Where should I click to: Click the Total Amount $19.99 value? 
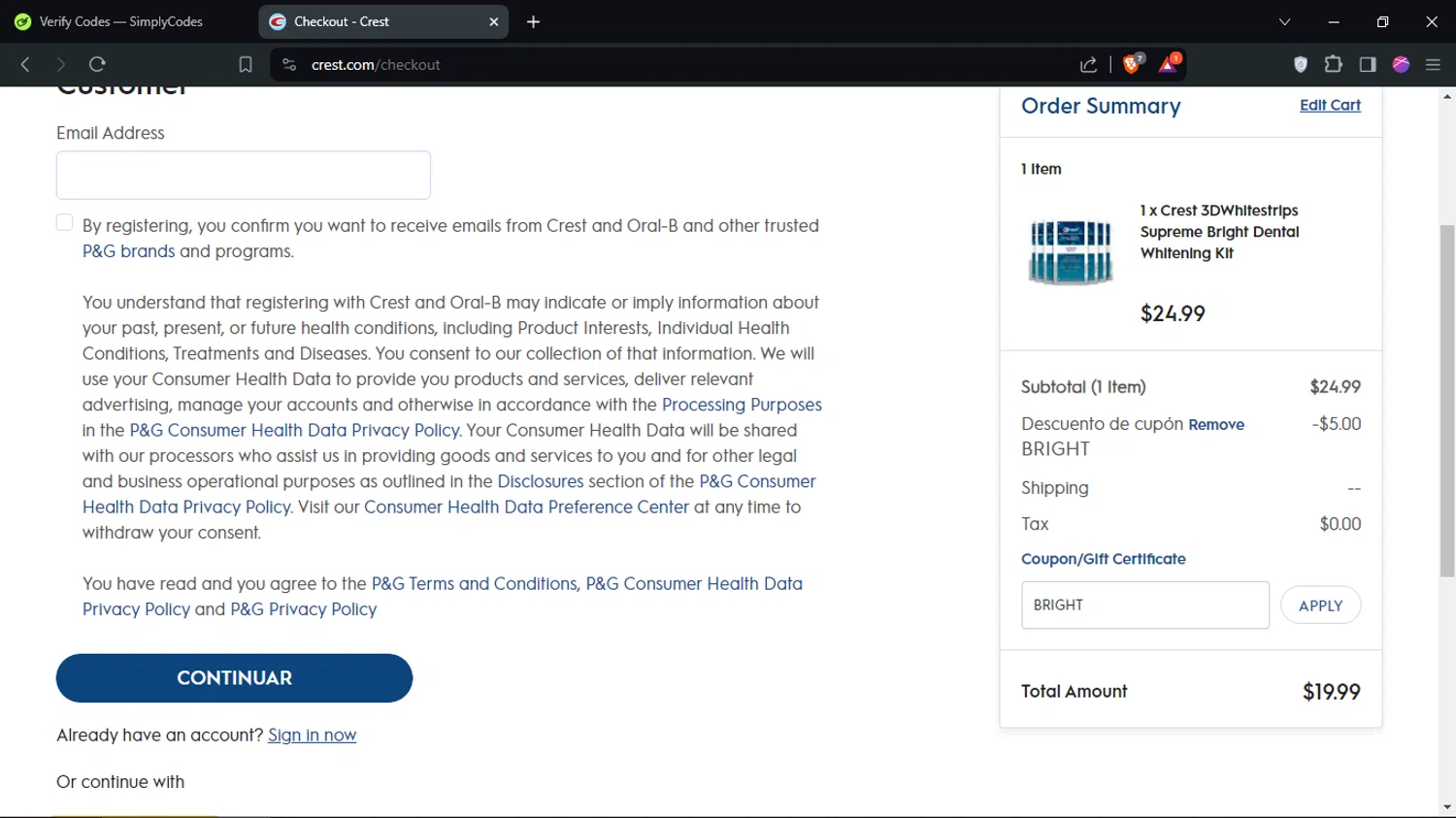[x=1332, y=692]
